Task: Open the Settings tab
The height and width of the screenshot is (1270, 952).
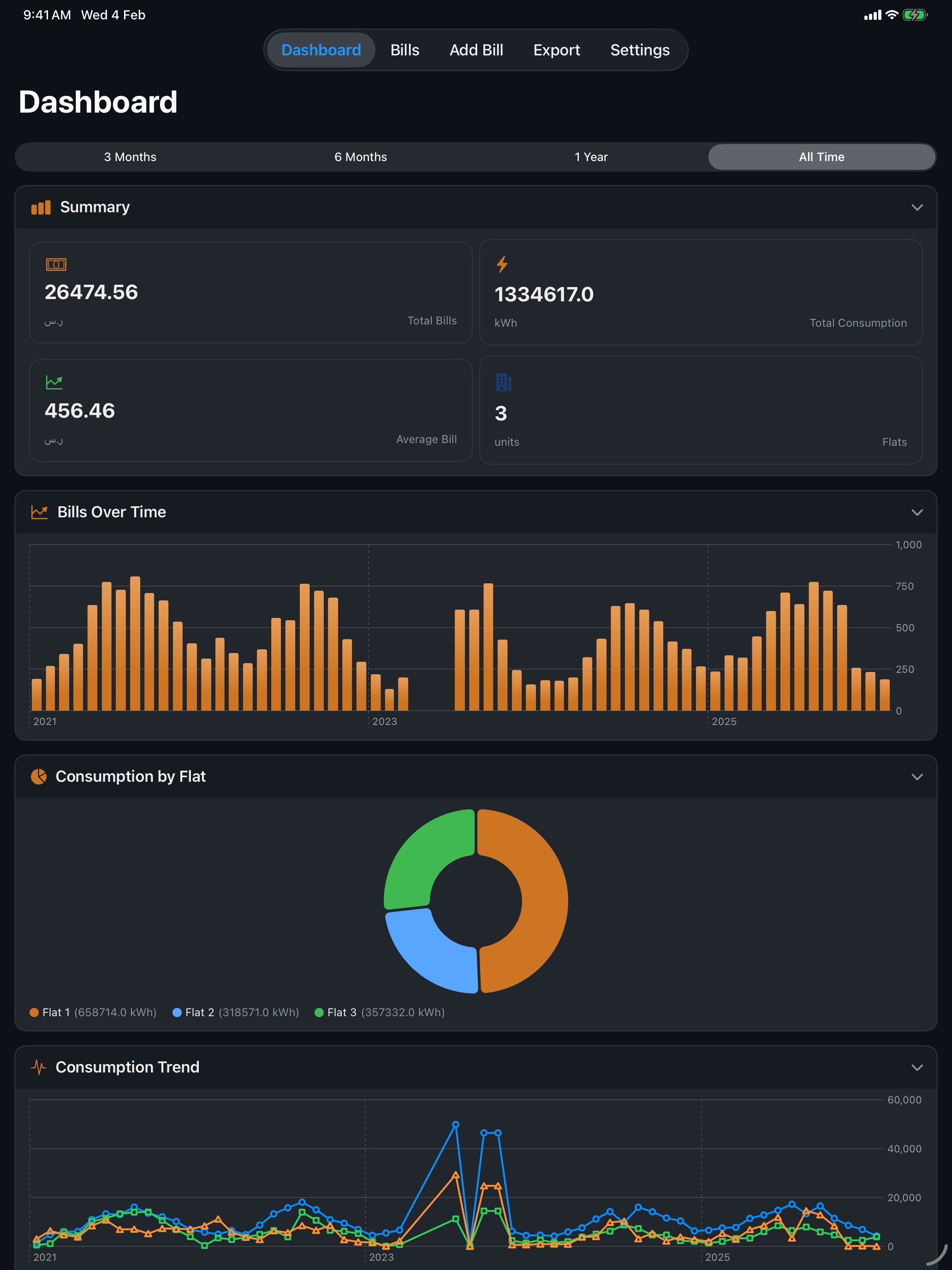Action: pos(640,50)
